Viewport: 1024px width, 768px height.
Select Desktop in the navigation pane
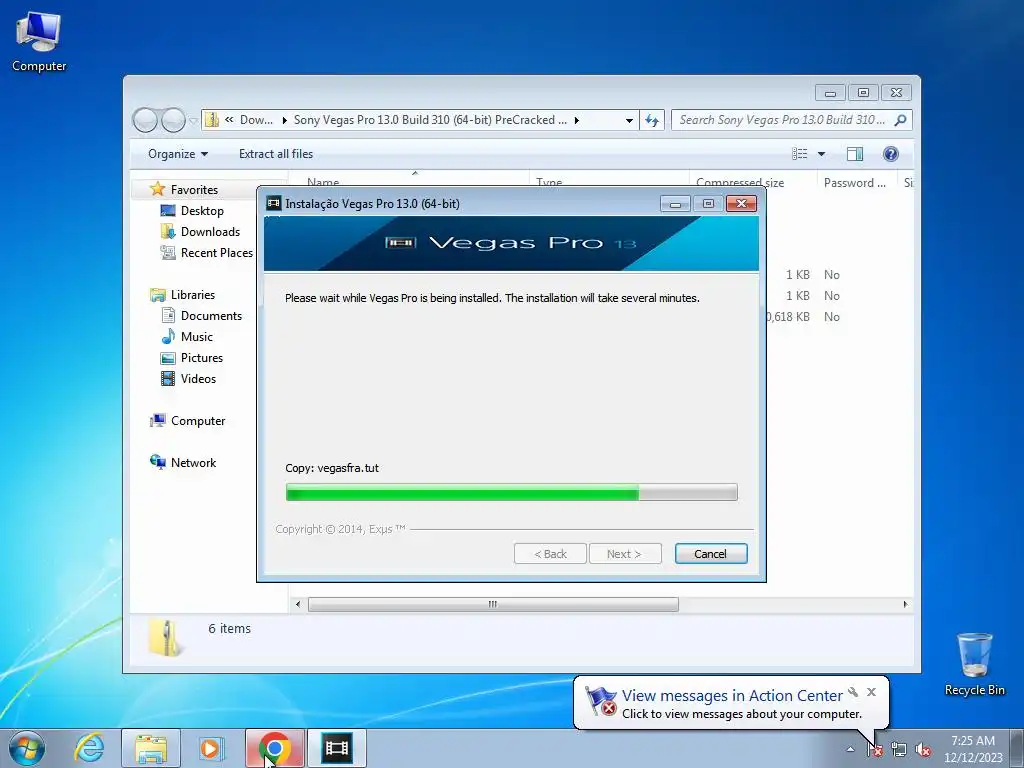coord(202,211)
